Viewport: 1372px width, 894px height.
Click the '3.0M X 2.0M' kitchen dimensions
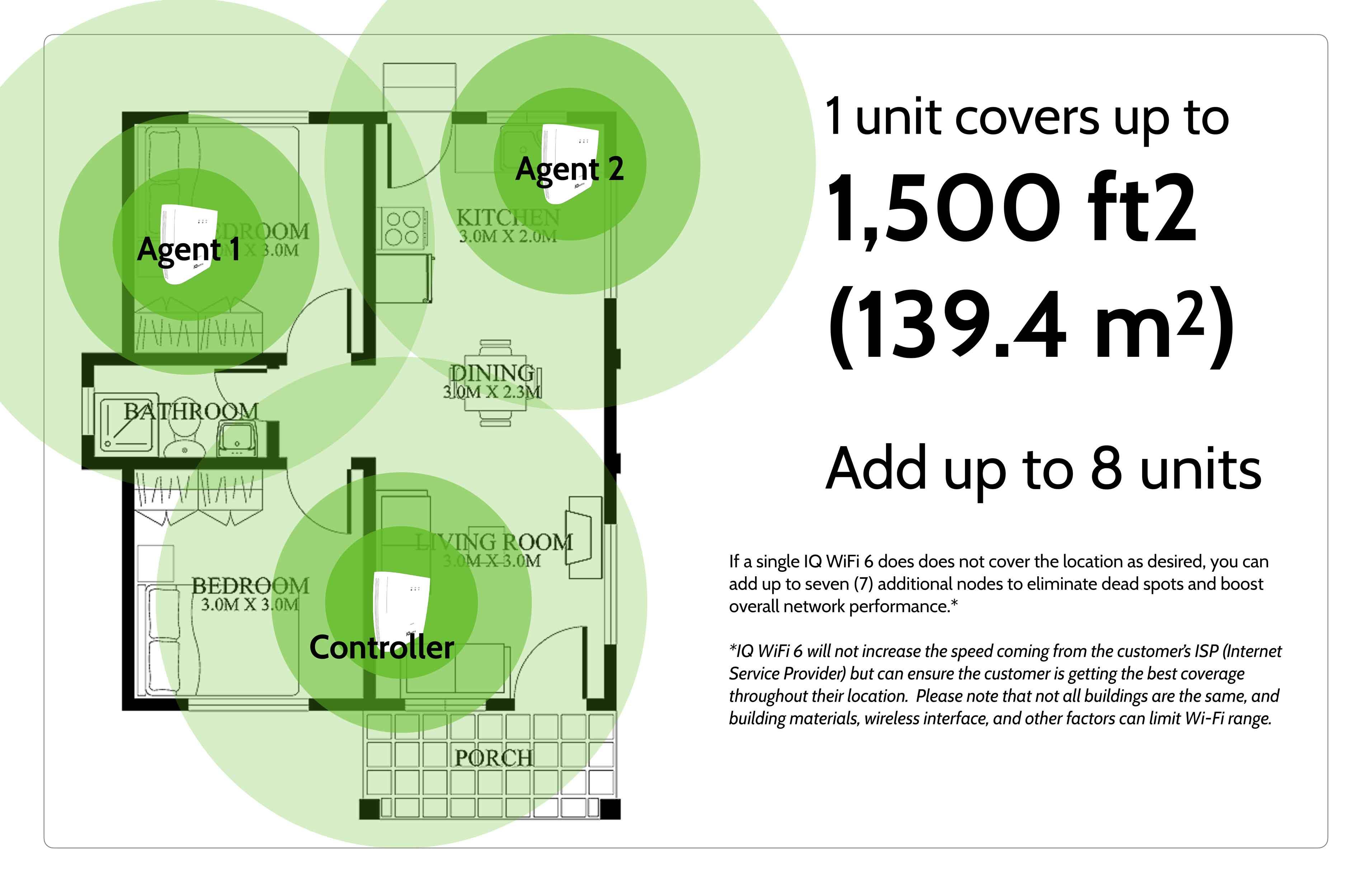click(508, 236)
